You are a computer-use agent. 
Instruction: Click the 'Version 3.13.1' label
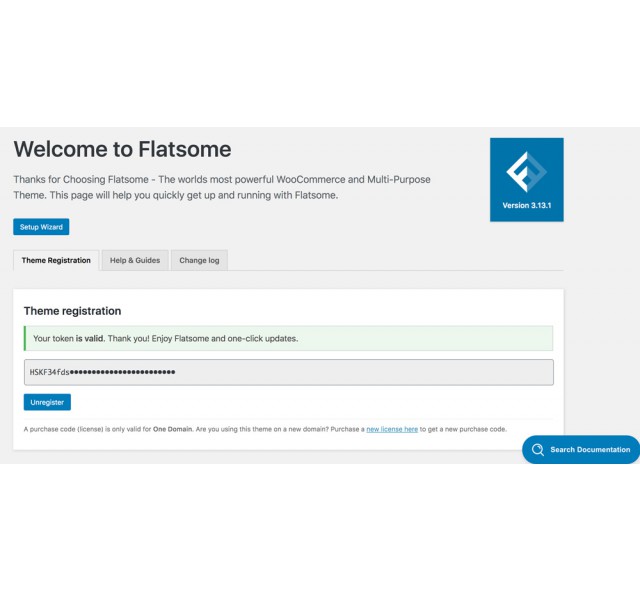click(x=527, y=205)
